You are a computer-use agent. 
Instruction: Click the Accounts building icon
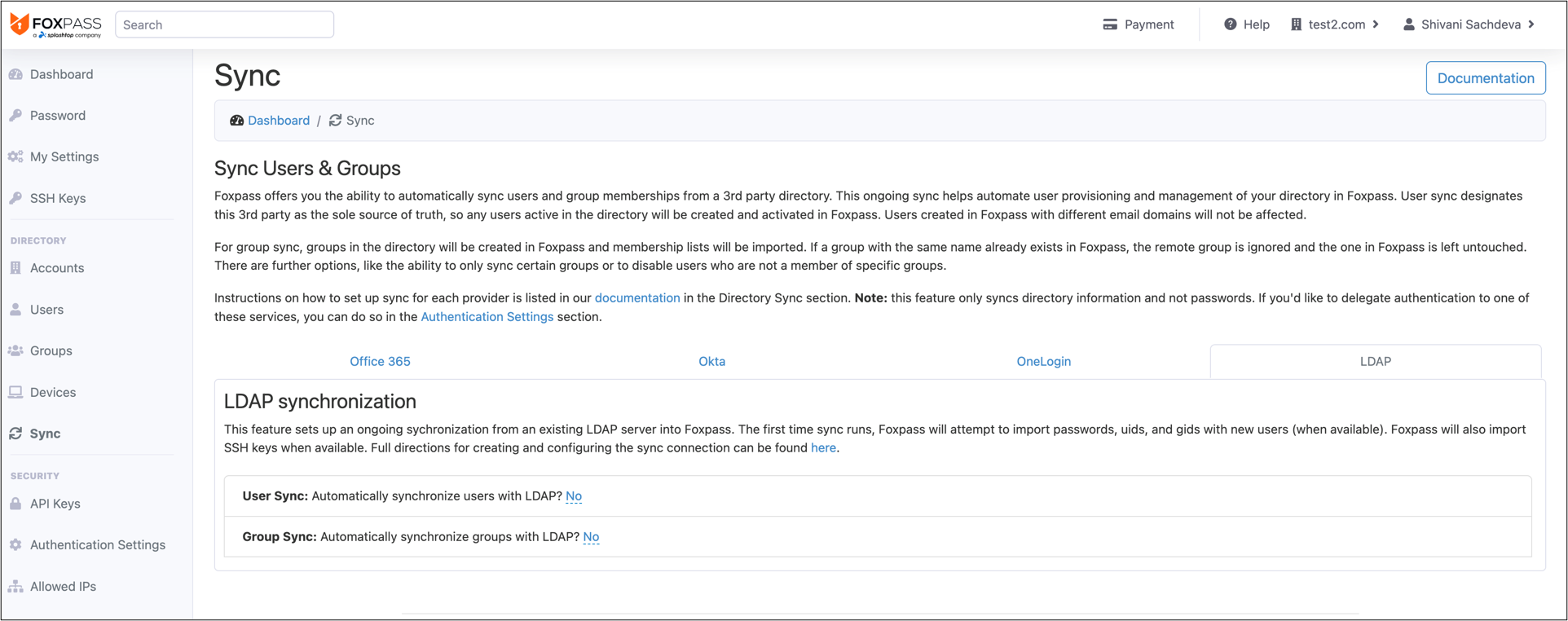click(15, 267)
